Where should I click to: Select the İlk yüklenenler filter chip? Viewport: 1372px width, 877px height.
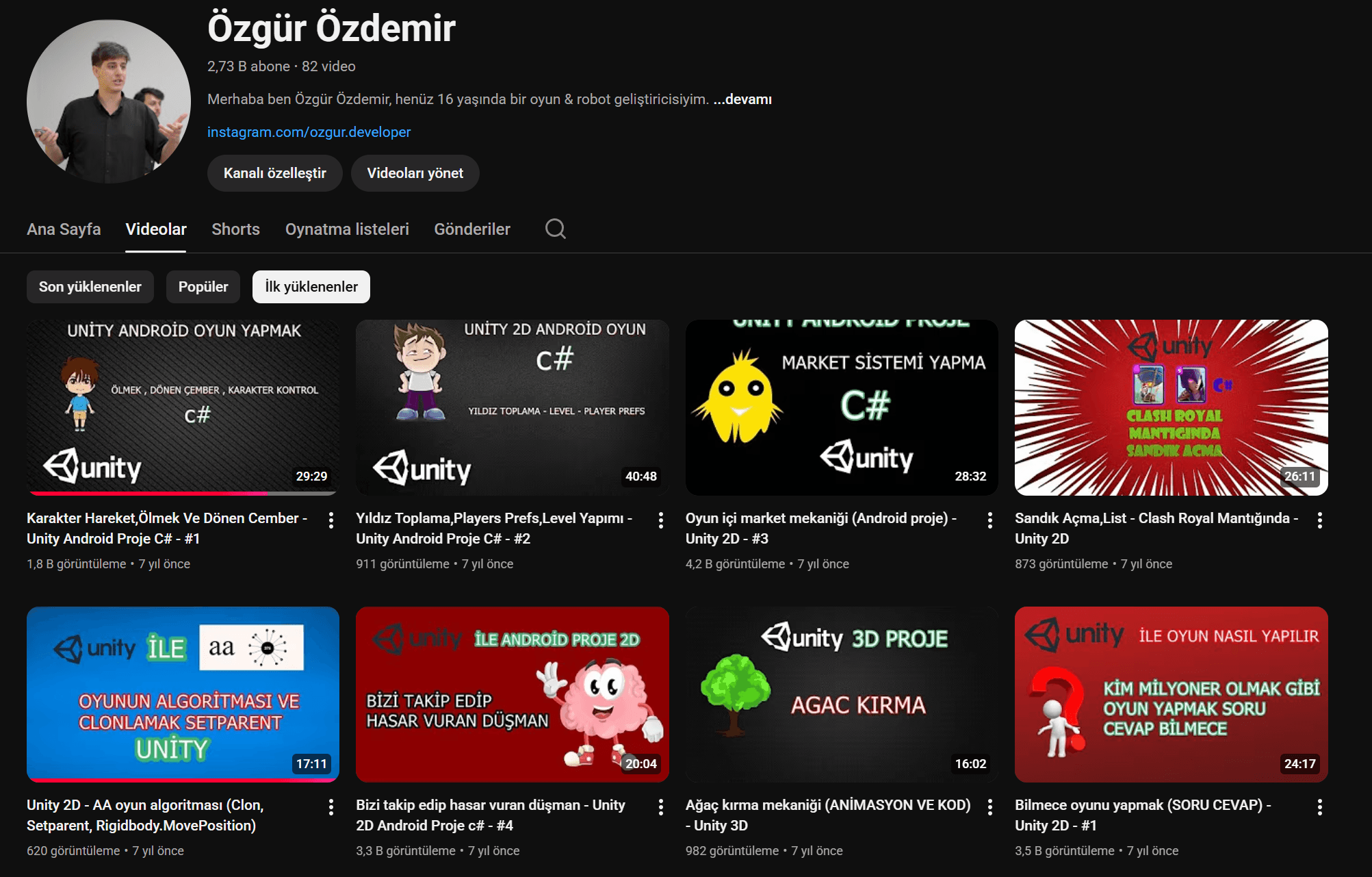tap(311, 287)
